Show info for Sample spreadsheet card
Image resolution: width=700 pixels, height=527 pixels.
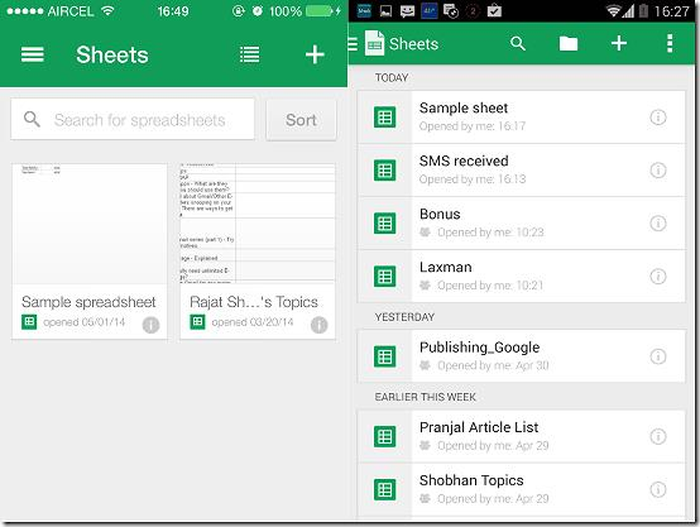[x=151, y=324]
